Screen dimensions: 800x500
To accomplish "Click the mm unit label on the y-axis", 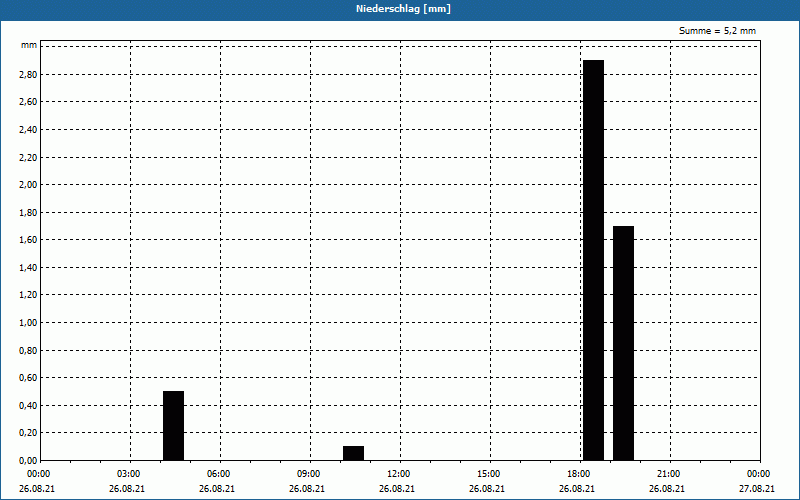I will [x=29, y=45].
